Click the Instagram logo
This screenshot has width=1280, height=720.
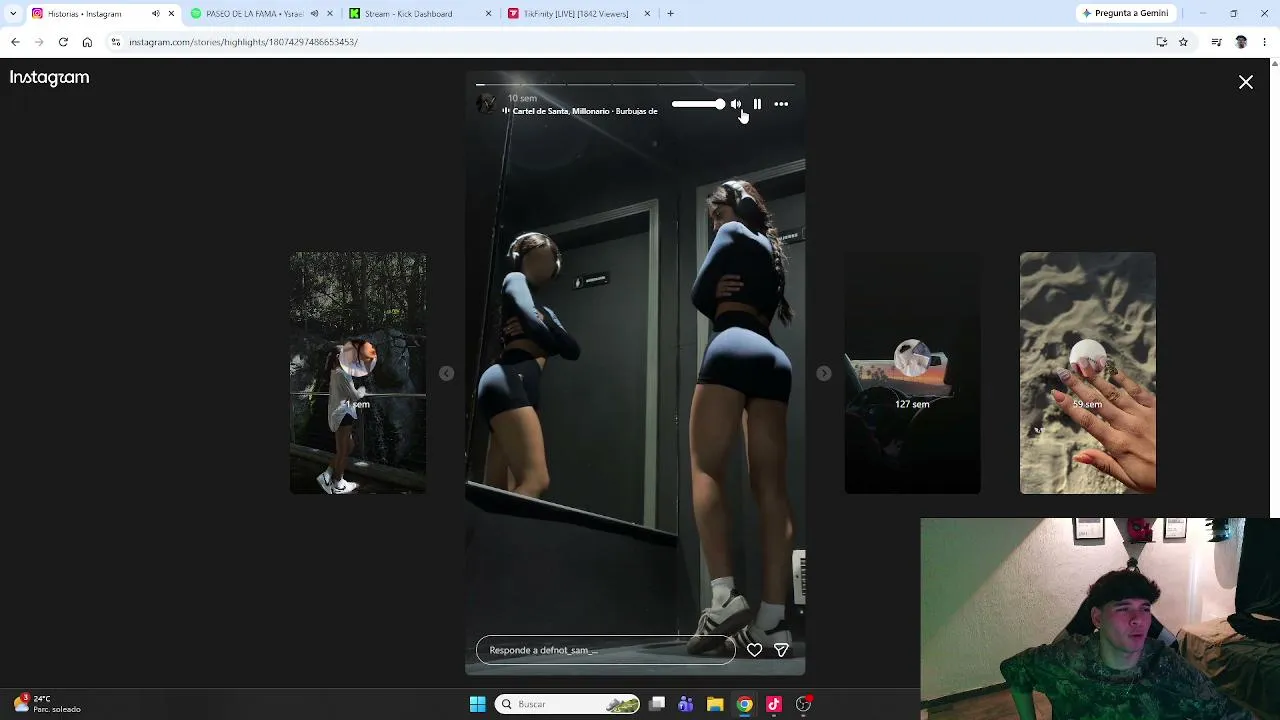point(49,78)
